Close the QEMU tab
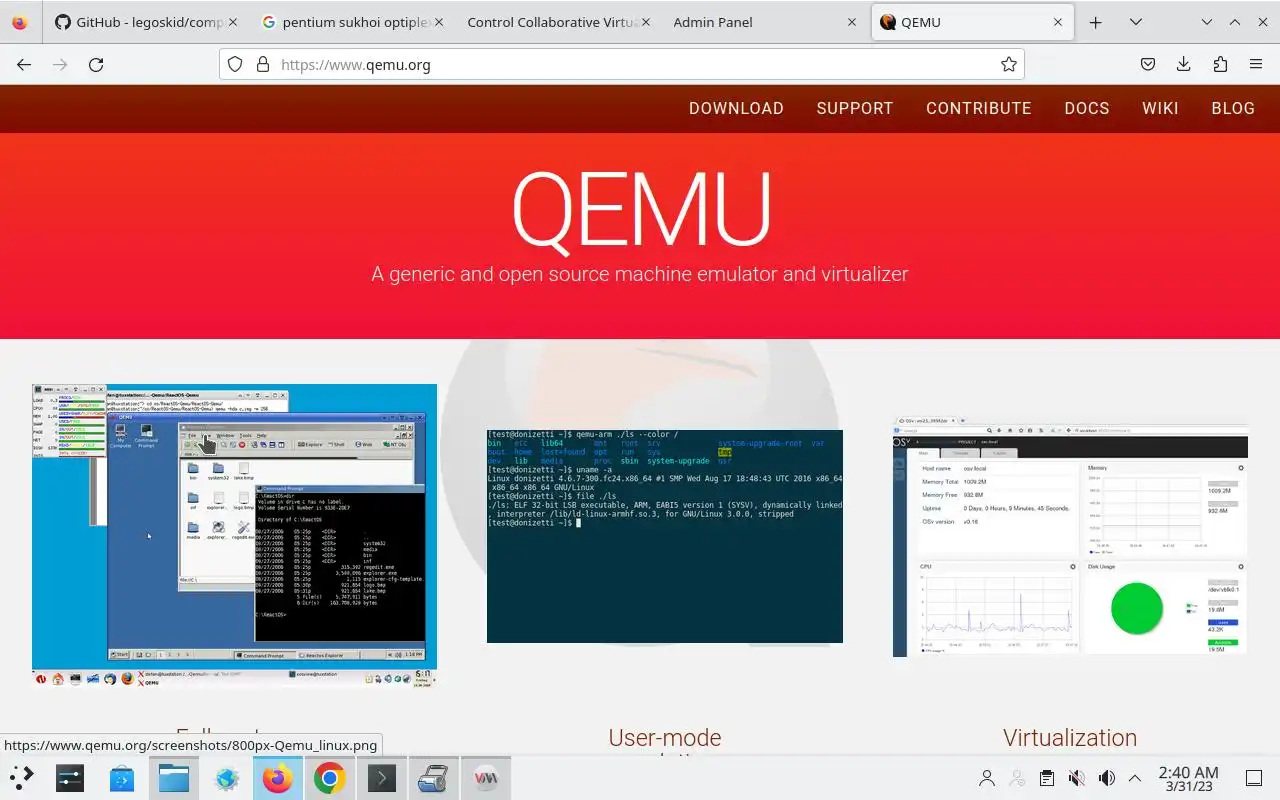Viewport: 1280px width, 800px height. [1058, 22]
